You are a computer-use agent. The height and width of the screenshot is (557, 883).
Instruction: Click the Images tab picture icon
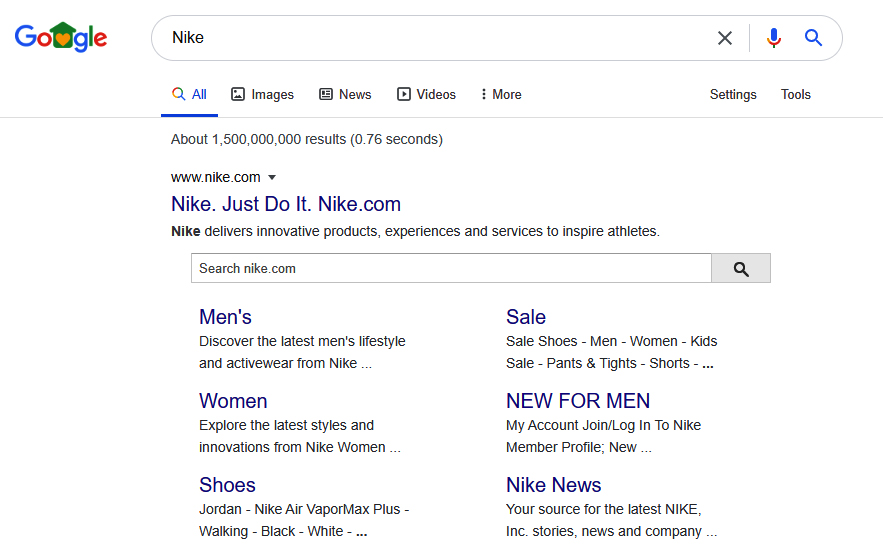pos(238,94)
